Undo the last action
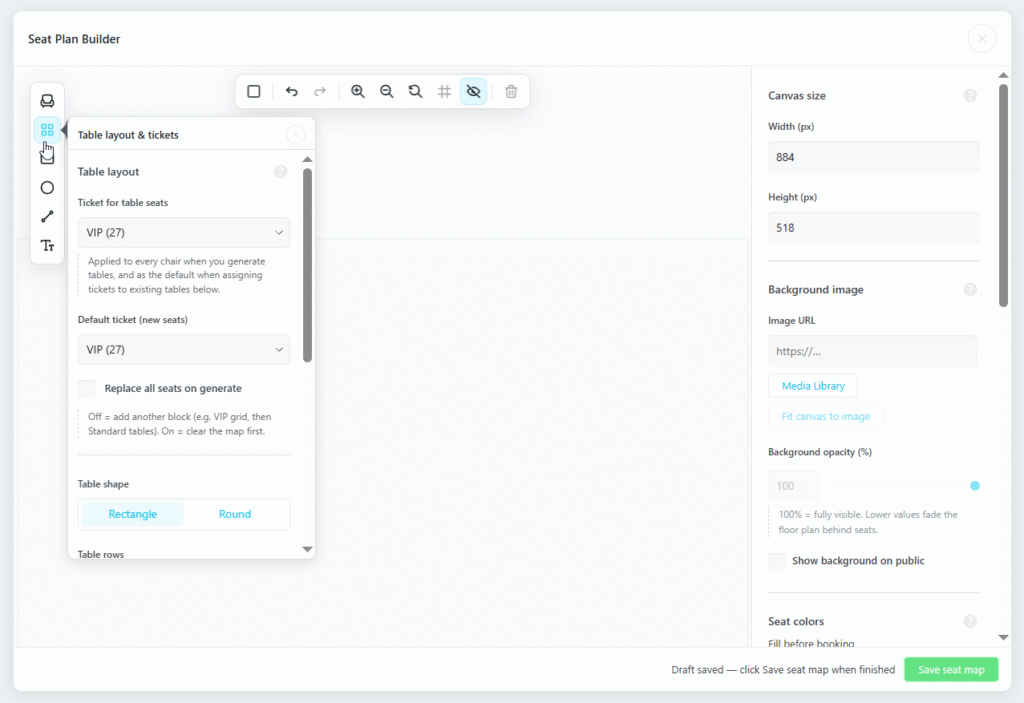The width and height of the screenshot is (1024, 703). [291, 91]
